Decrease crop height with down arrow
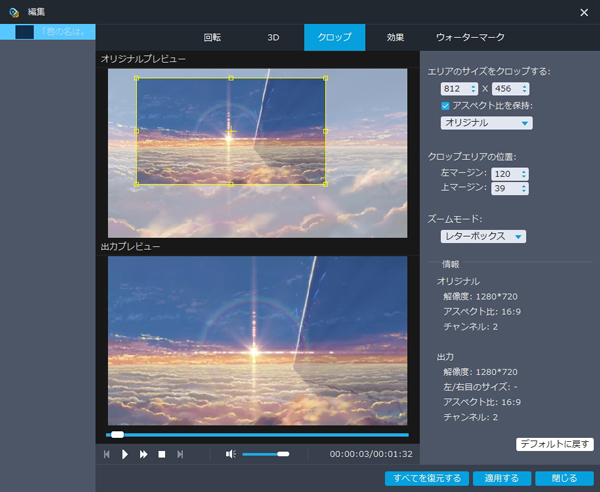The image size is (600, 492). coord(525,91)
